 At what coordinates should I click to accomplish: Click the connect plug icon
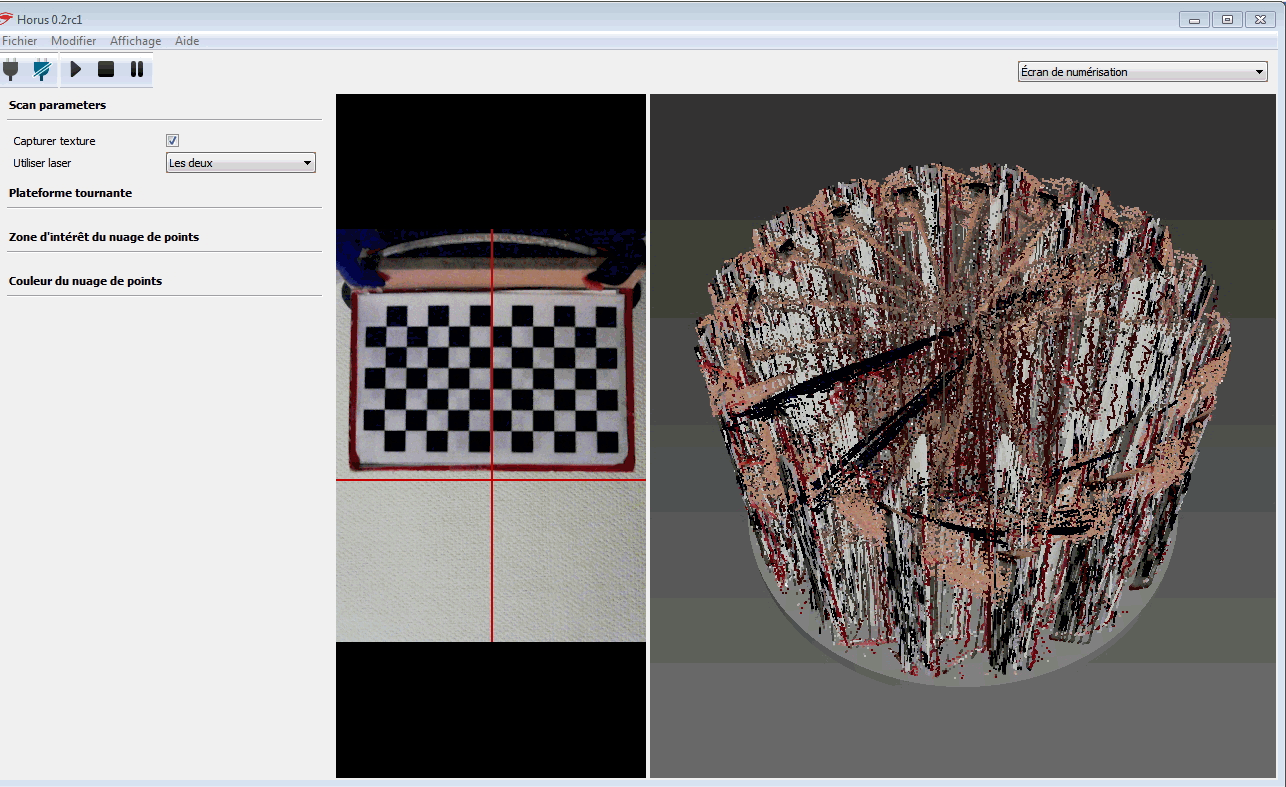11,70
